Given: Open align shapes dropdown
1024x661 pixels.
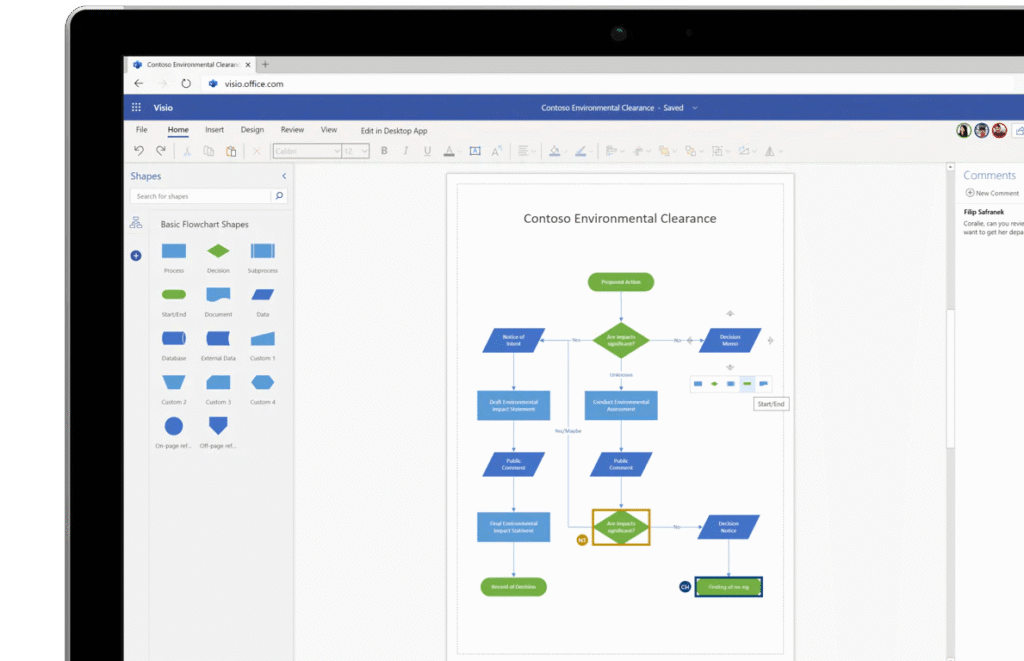Looking at the screenshot, I should click(615, 151).
